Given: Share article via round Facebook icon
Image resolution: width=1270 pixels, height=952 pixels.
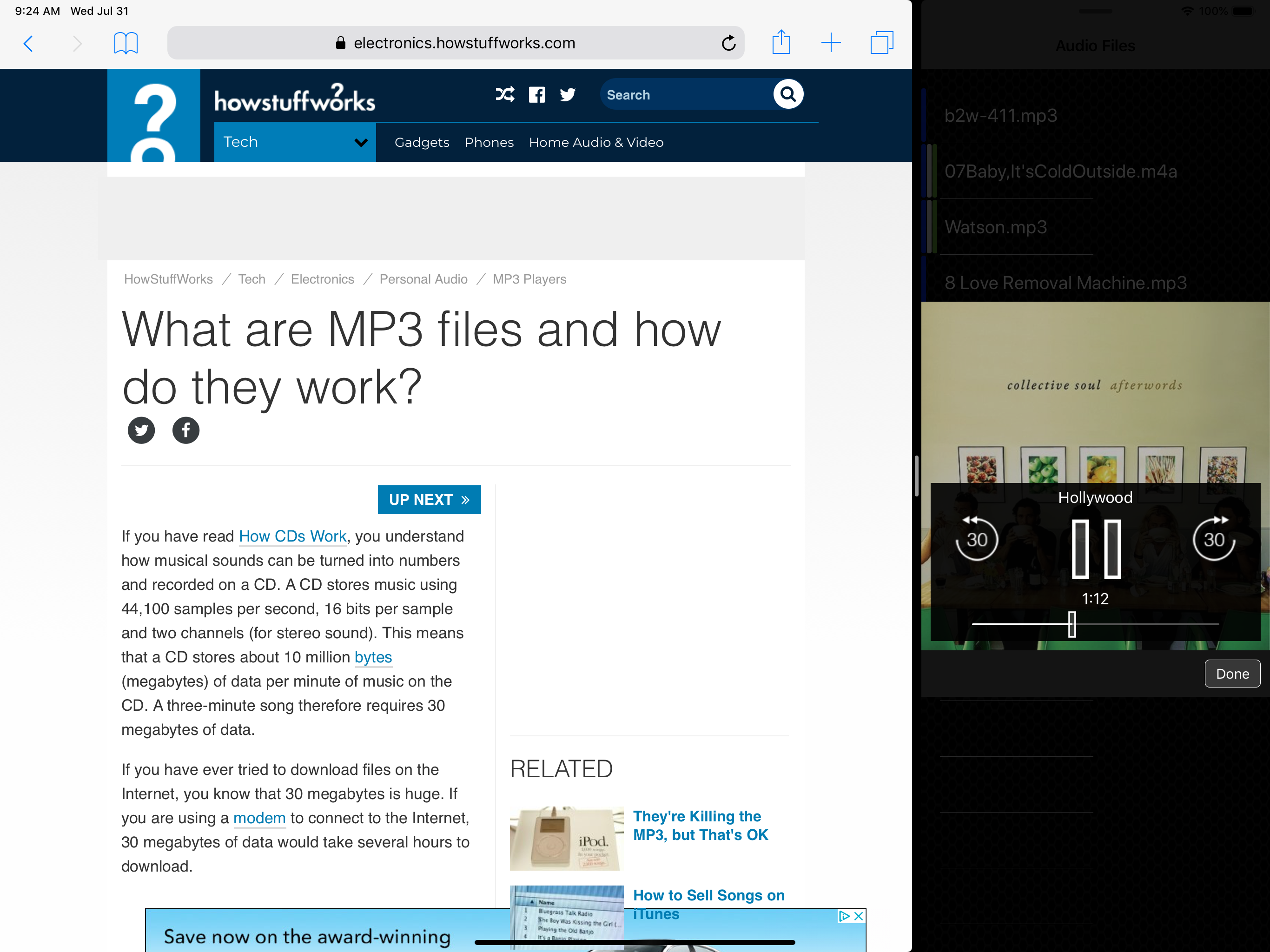Looking at the screenshot, I should (x=186, y=430).
